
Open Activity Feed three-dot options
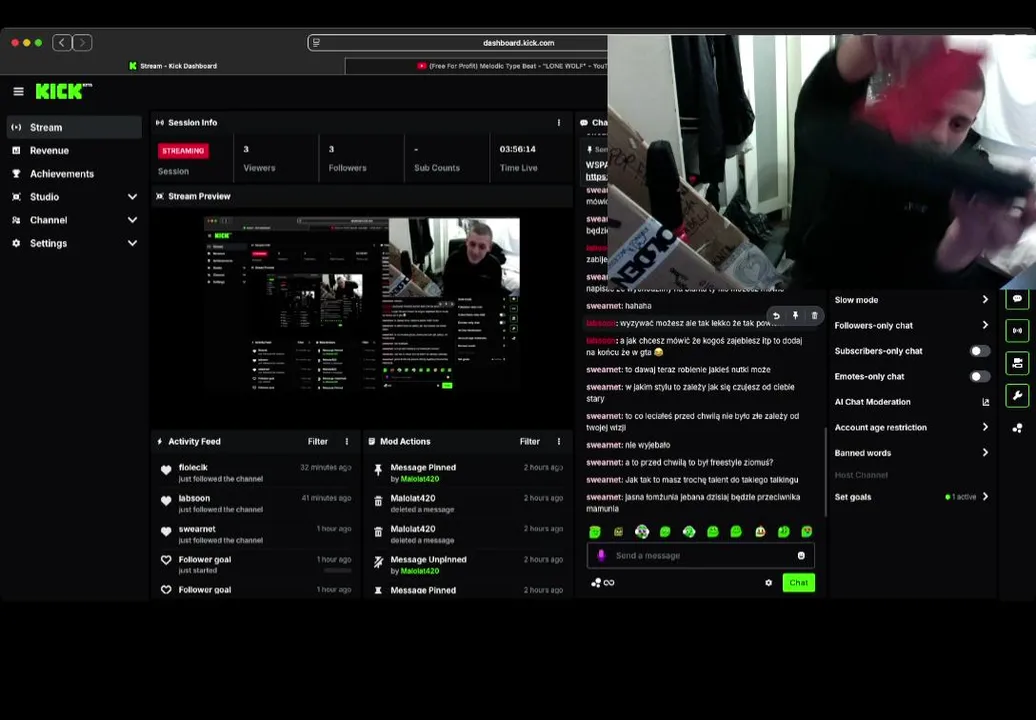click(347, 441)
